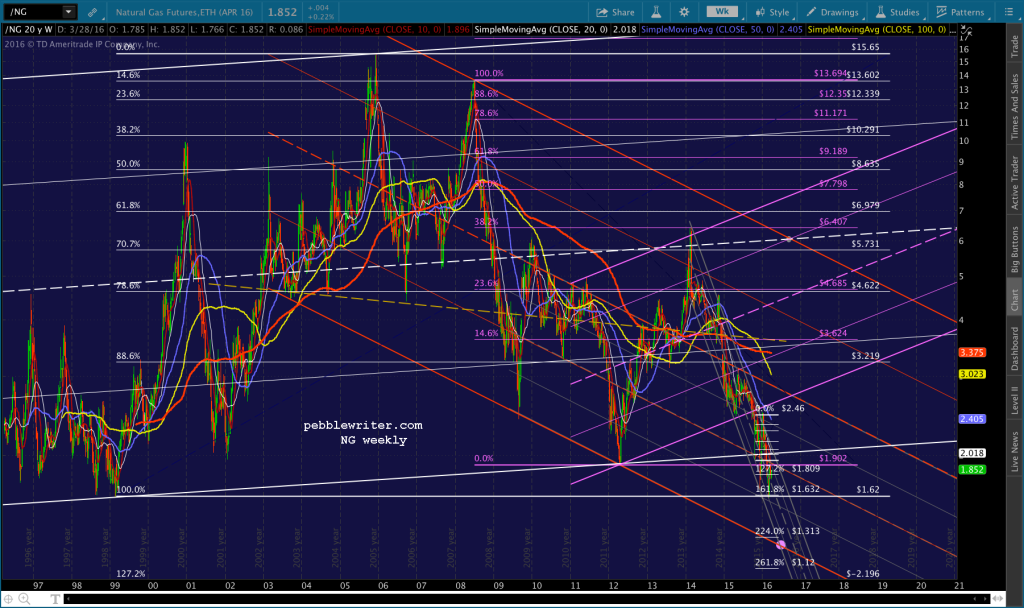Viewport: 1024px width, 608px height.
Task: Expand the /NG symbol dropdown arrow
Action: point(68,12)
